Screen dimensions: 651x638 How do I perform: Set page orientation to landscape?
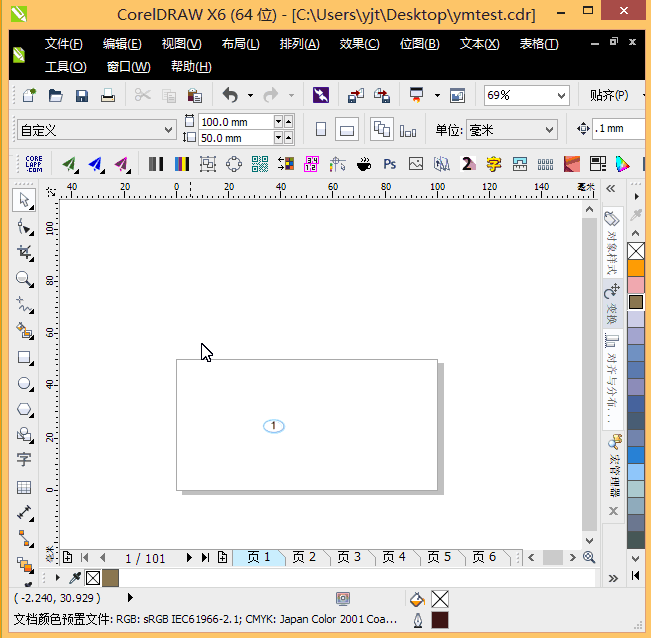pos(347,130)
